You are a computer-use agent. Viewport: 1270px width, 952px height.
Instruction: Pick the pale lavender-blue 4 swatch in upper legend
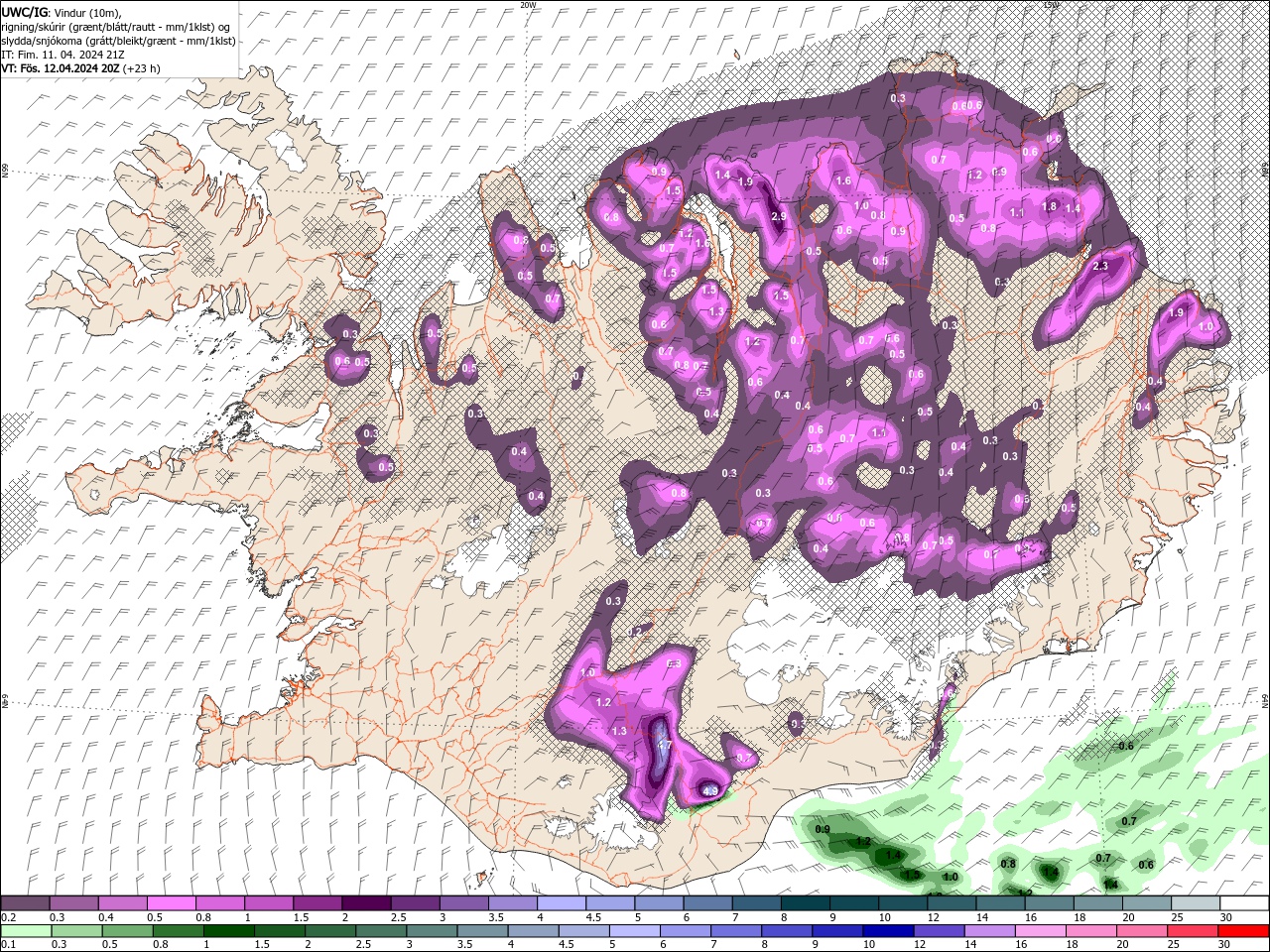point(562,903)
